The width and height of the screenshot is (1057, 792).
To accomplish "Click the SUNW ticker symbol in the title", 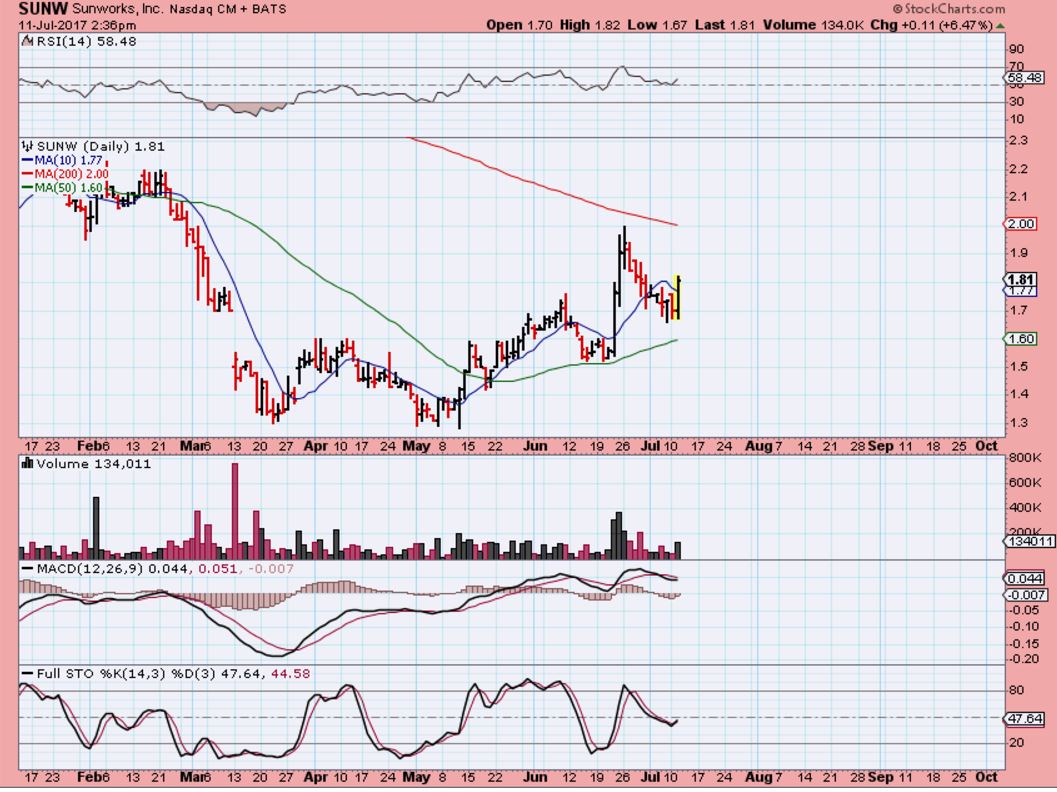I will pos(42,9).
